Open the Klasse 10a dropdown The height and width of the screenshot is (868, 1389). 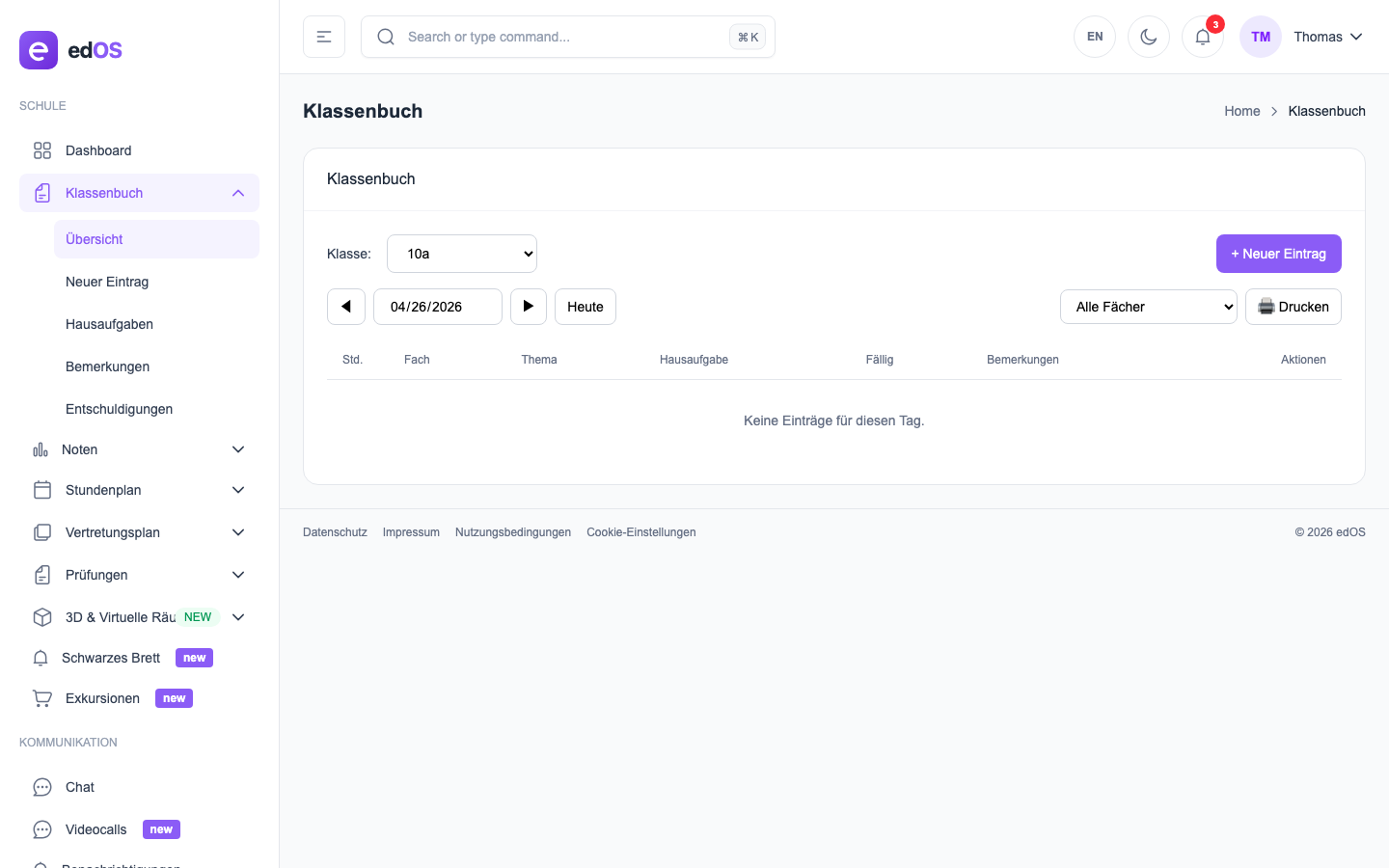point(462,254)
